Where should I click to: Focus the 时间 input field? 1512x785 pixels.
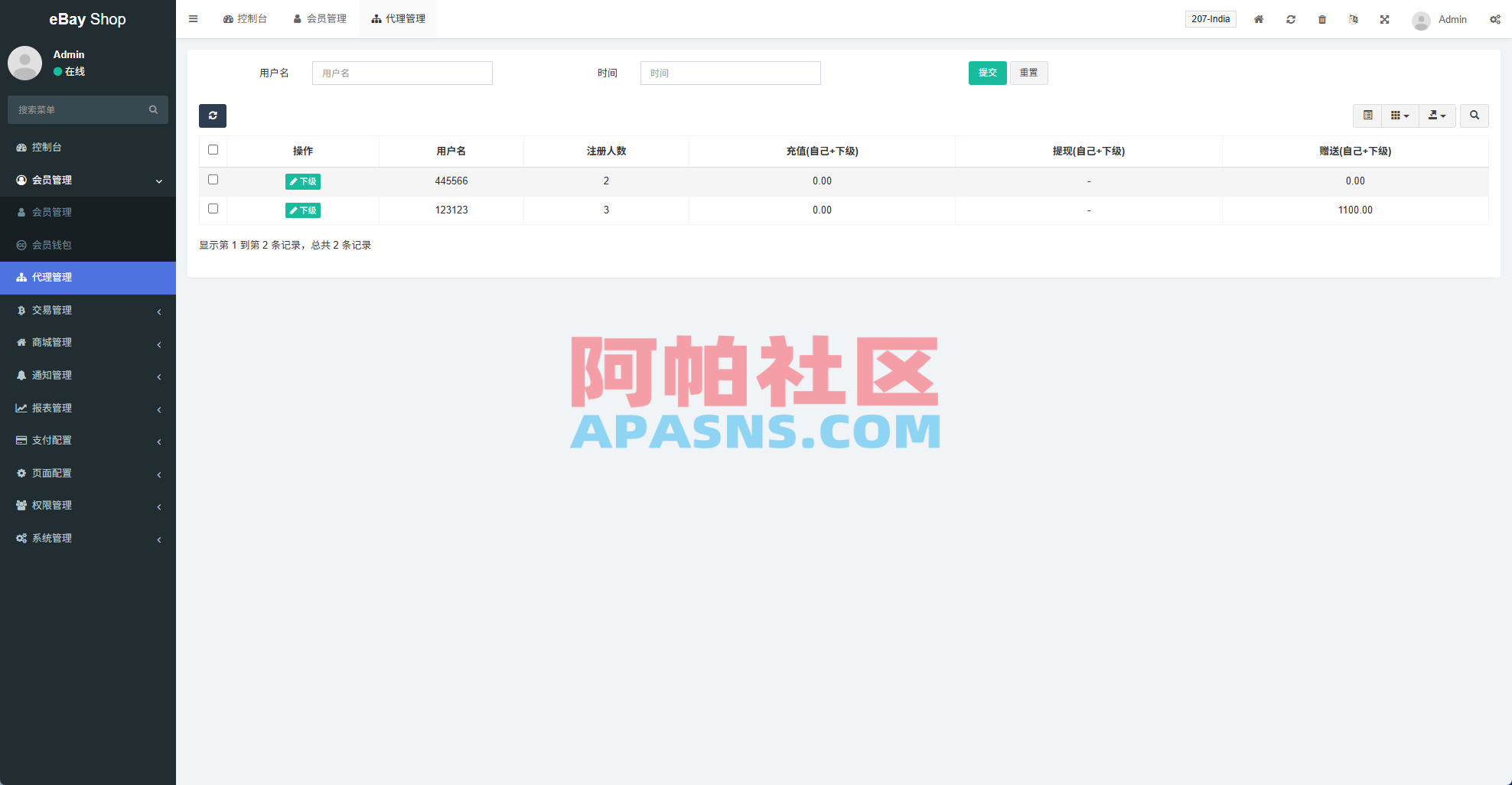click(731, 73)
